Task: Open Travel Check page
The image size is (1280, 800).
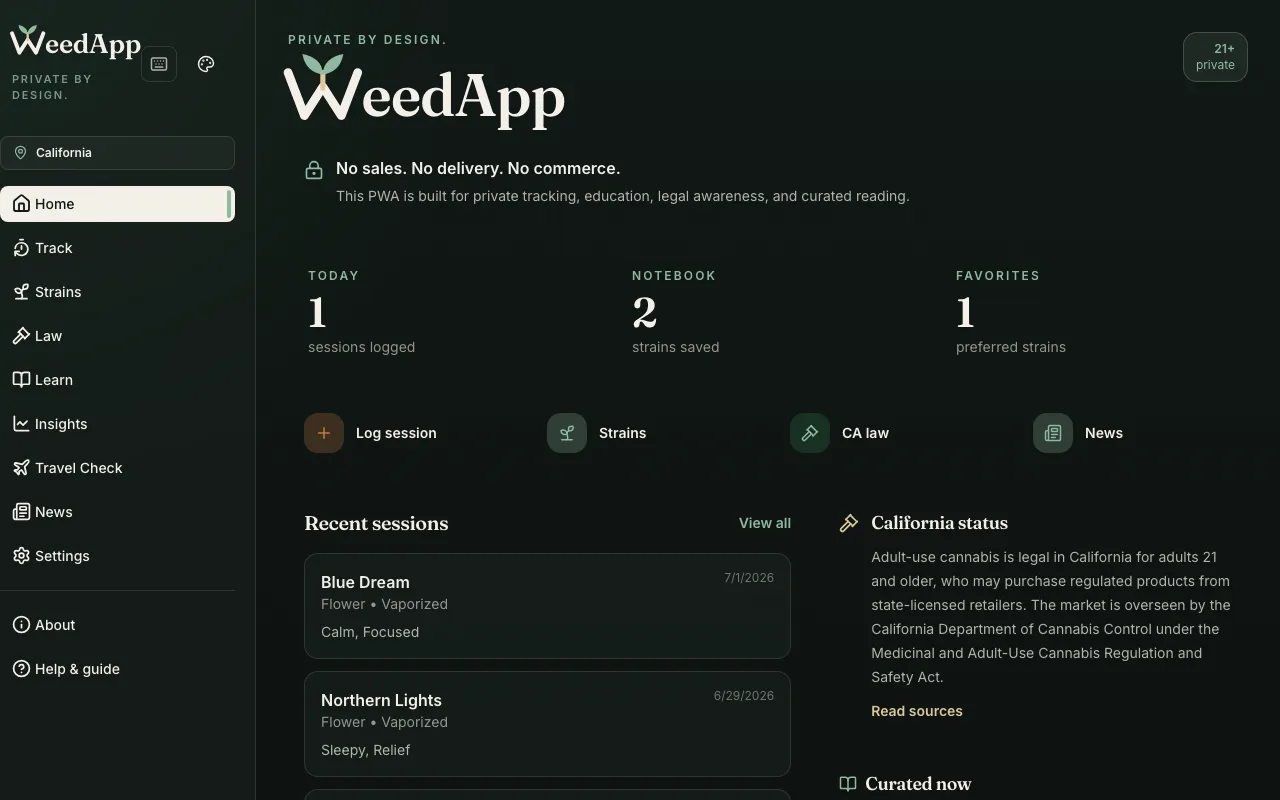Action: (117, 468)
